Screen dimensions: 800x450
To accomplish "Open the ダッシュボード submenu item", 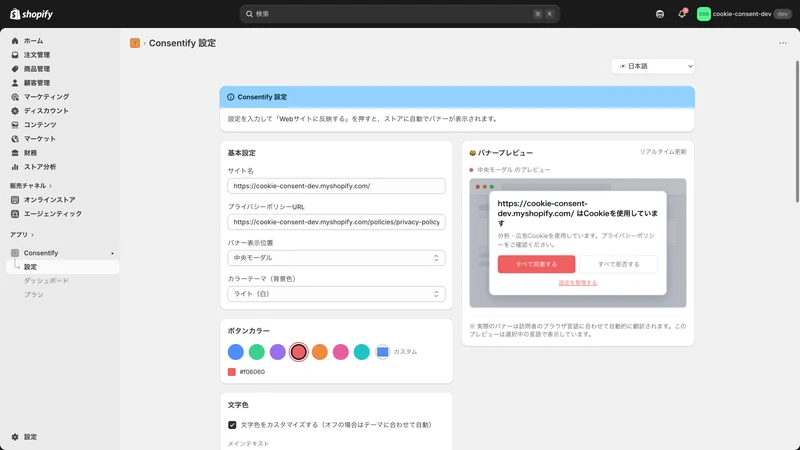I will [46, 281].
